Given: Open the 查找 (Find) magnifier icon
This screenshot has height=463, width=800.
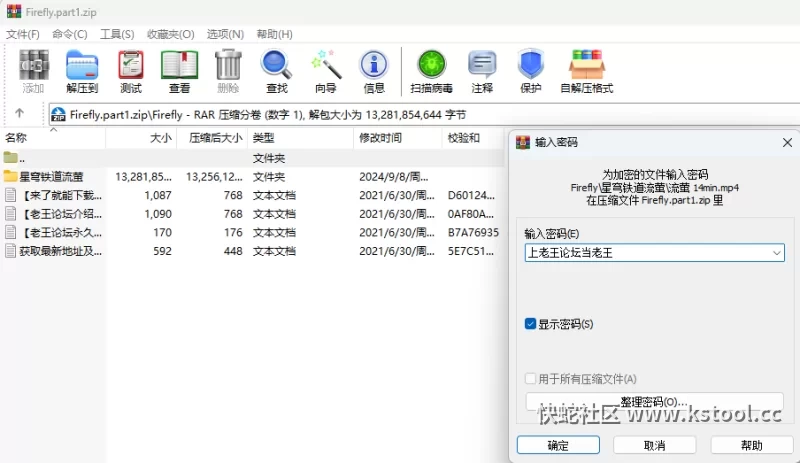Looking at the screenshot, I should coord(277,65).
